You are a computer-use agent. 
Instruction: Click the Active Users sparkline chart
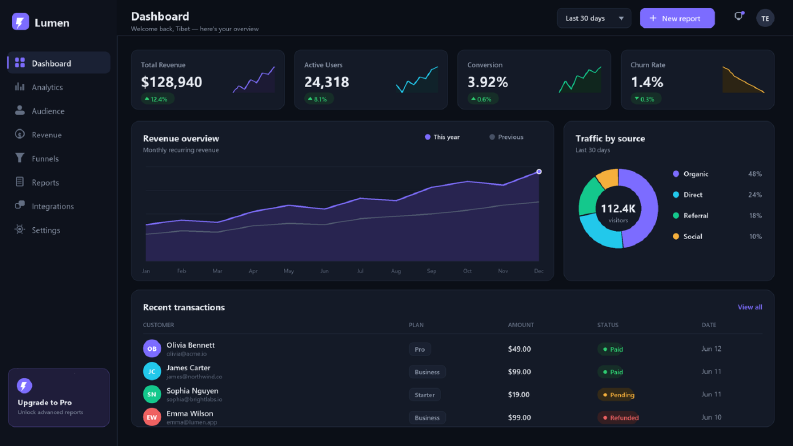tap(417, 80)
